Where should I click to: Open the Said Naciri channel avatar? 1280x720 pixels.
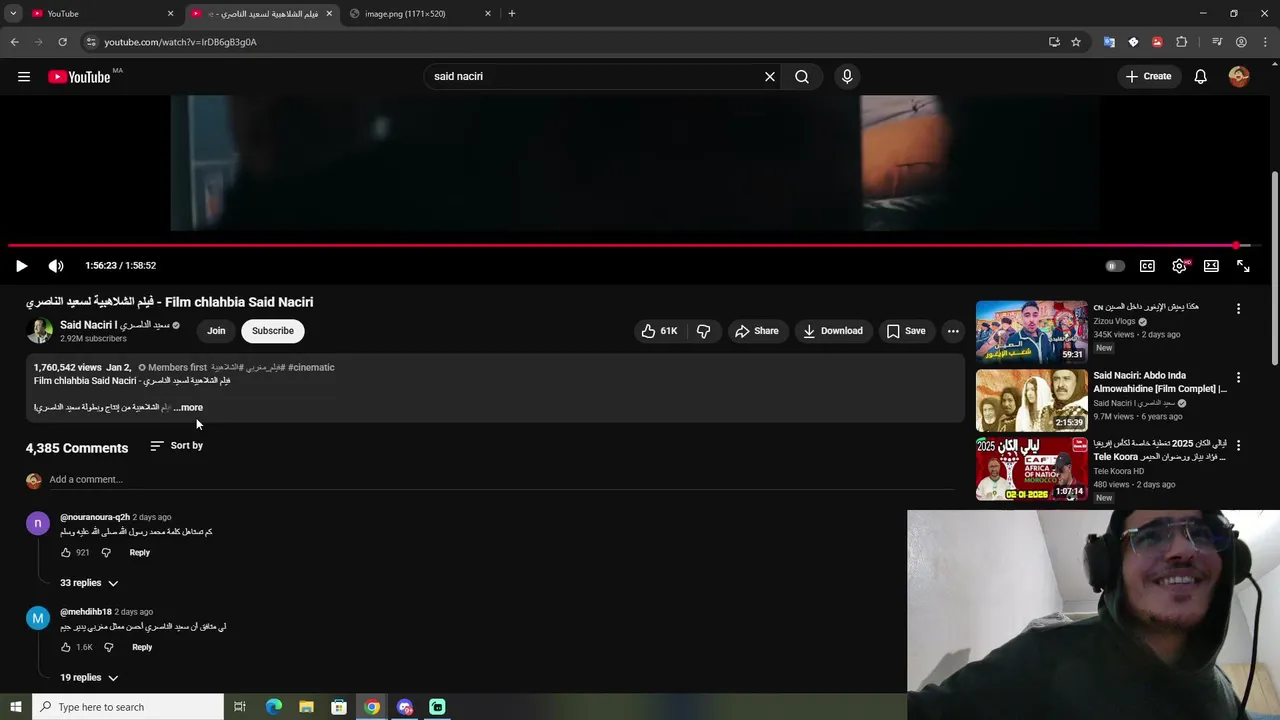point(39,331)
